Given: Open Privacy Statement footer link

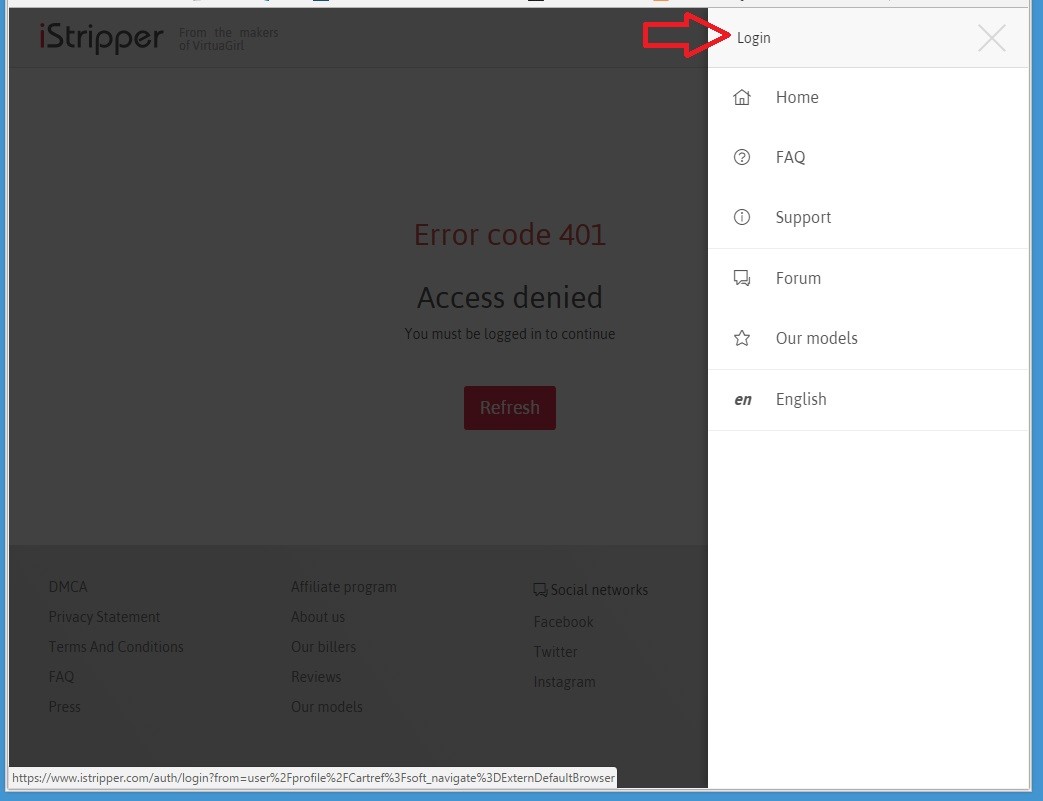Looking at the screenshot, I should coord(104,617).
